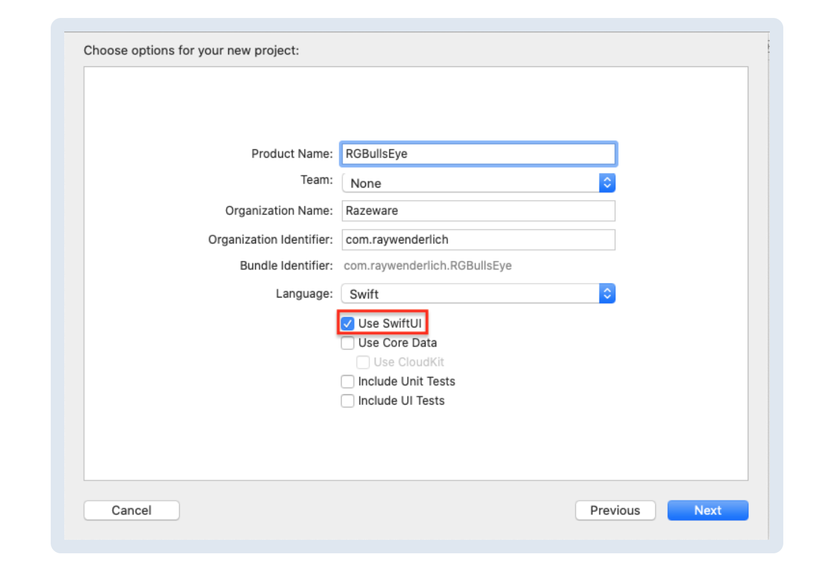825x569 pixels.
Task: Click the greyed-out Use CloudKit checkbox
Action: click(363, 362)
